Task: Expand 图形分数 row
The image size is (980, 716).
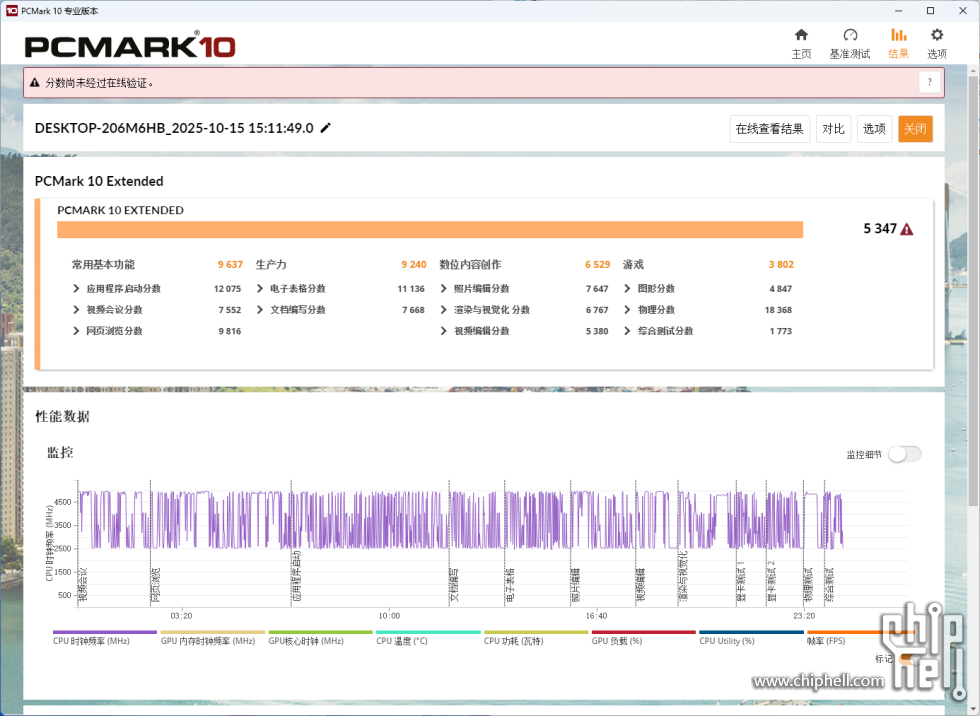Action: pos(628,289)
